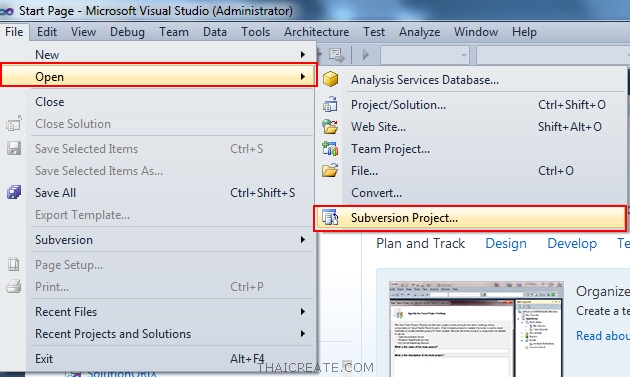Expand the New submenu arrow

tap(303, 54)
